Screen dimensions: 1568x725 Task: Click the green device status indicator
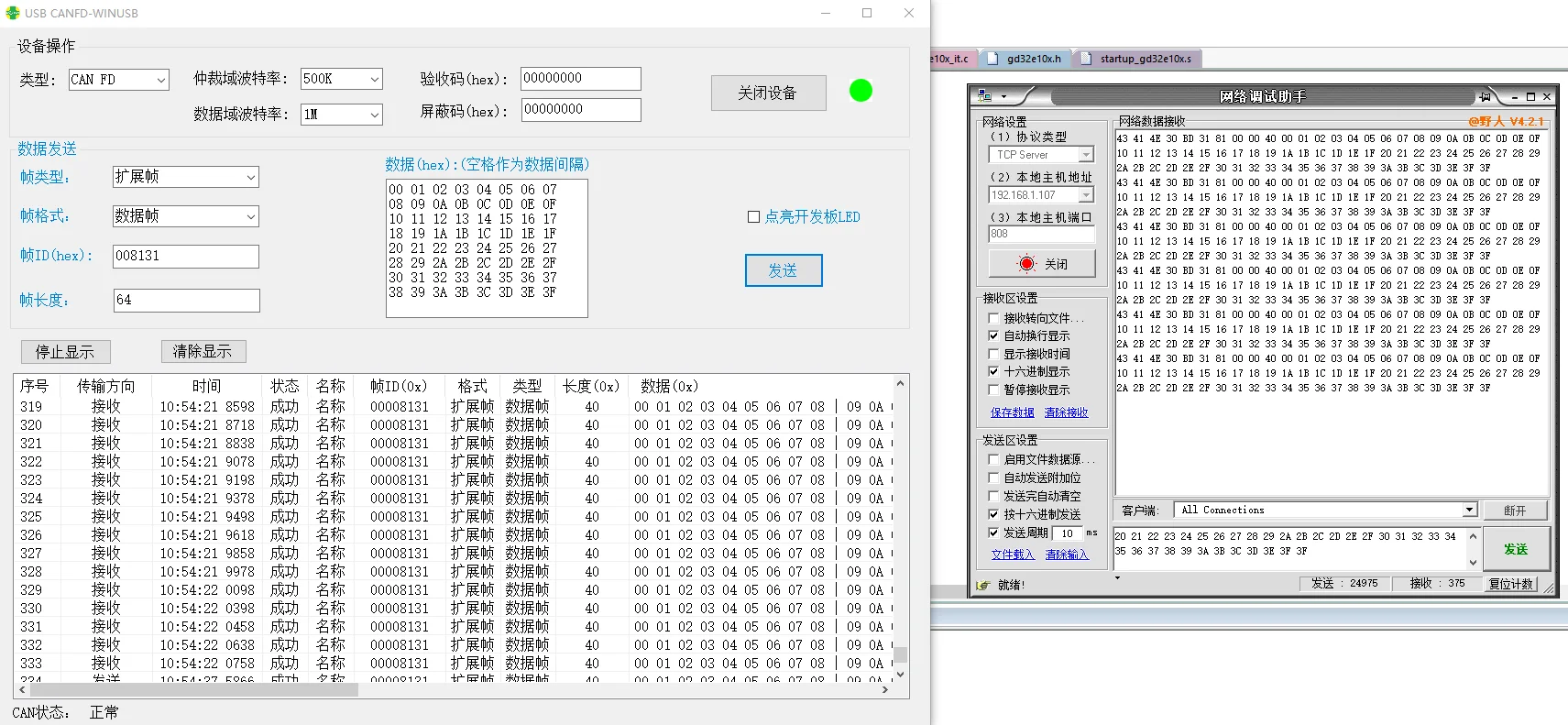point(861,91)
